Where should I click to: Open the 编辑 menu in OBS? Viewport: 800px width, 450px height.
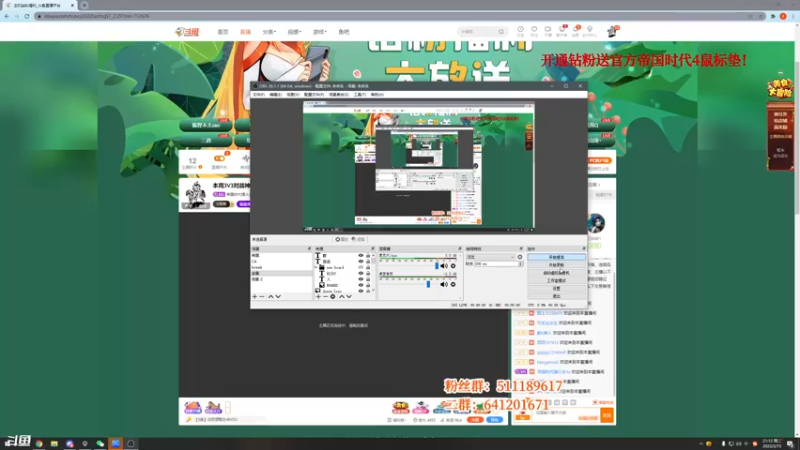tap(276, 95)
